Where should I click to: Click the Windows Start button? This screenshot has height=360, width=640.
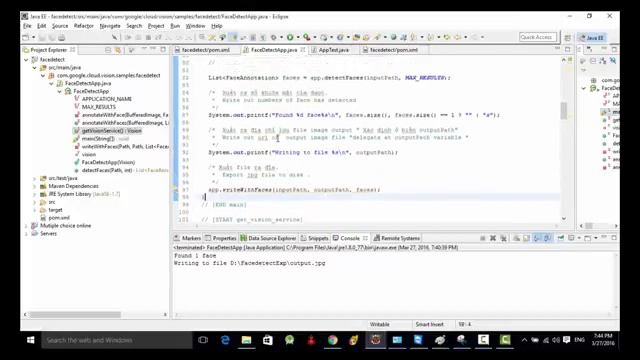(x=31, y=340)
